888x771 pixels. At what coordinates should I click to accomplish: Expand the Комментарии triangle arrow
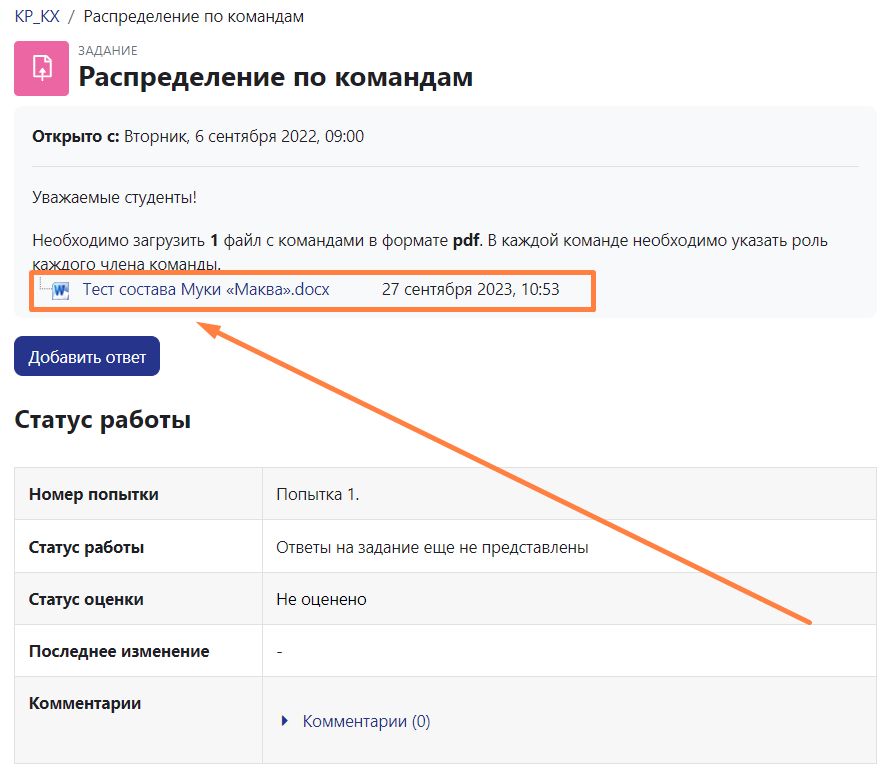pos(285,721)
